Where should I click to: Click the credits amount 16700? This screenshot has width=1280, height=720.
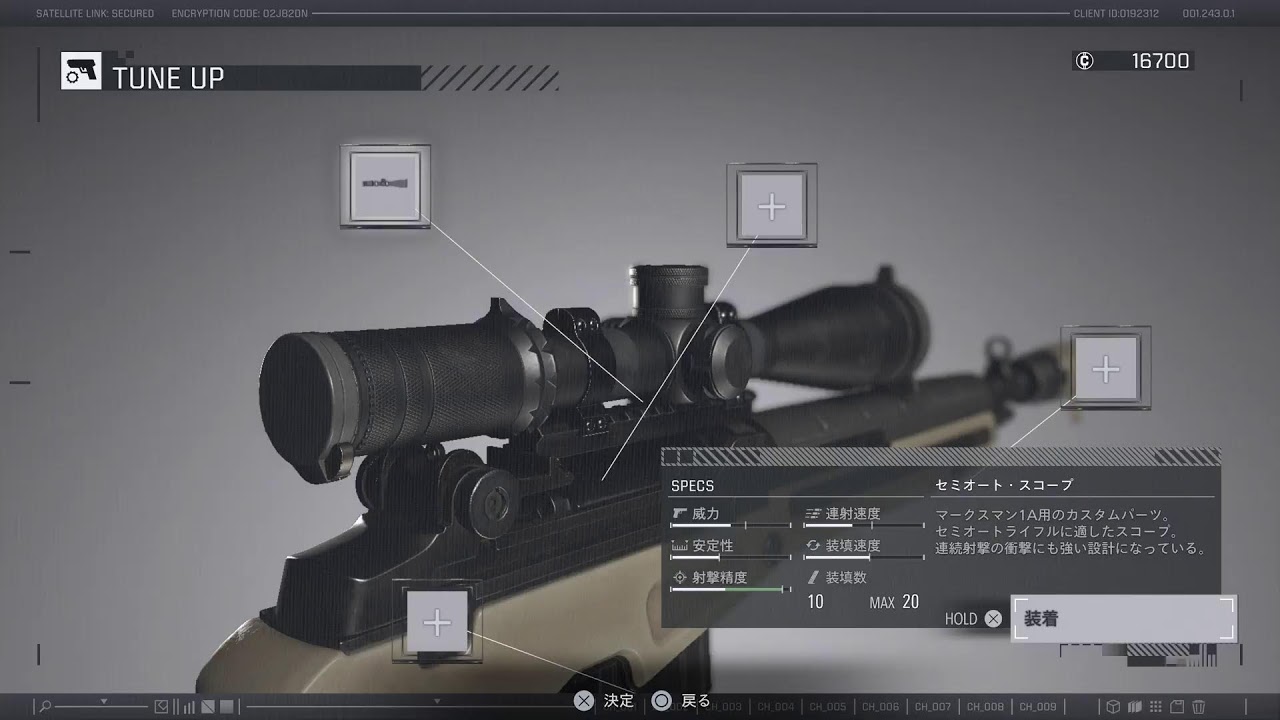coord(1160,61)
